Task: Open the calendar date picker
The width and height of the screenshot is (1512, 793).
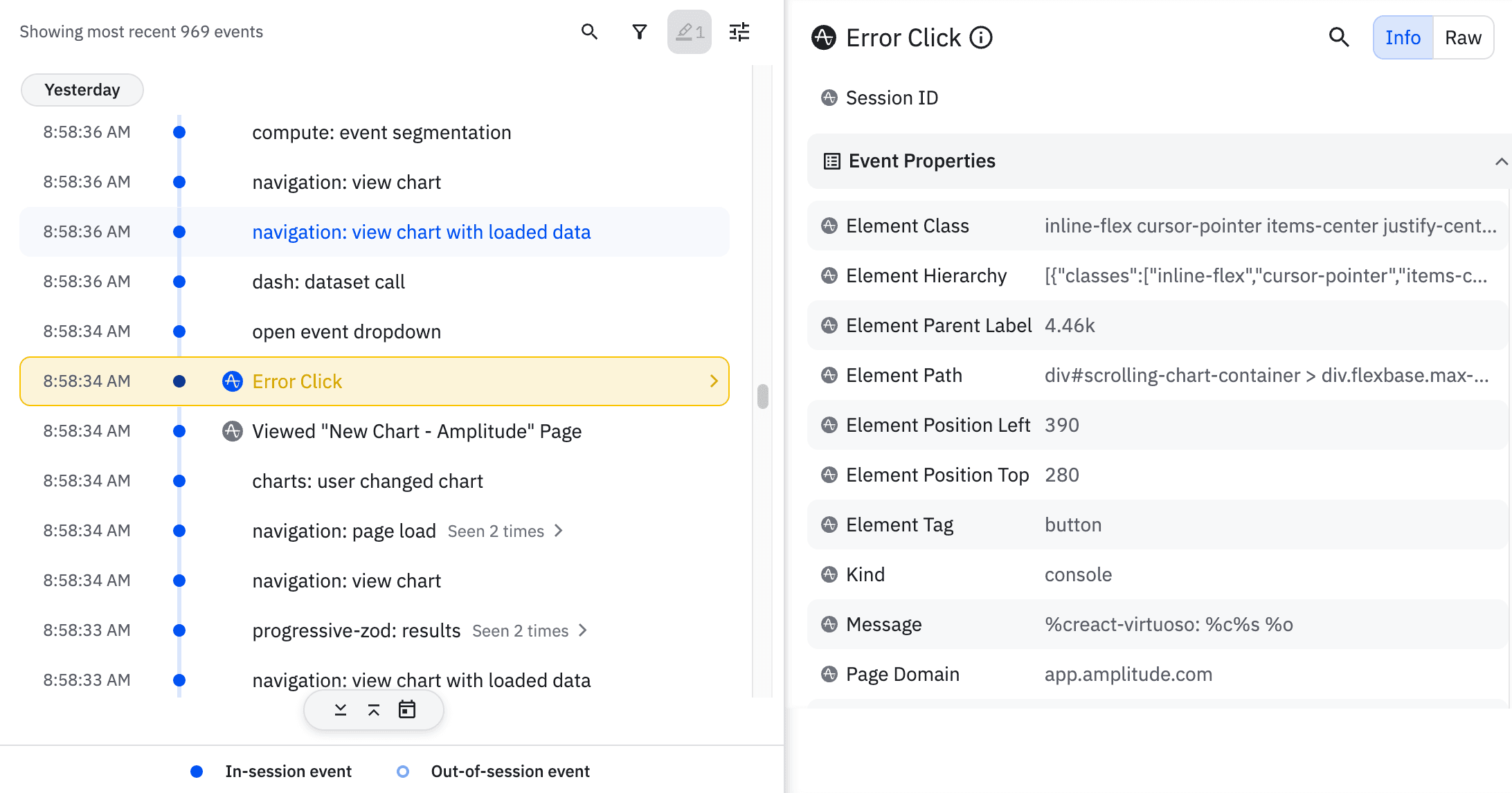Action: coord(407,710)
